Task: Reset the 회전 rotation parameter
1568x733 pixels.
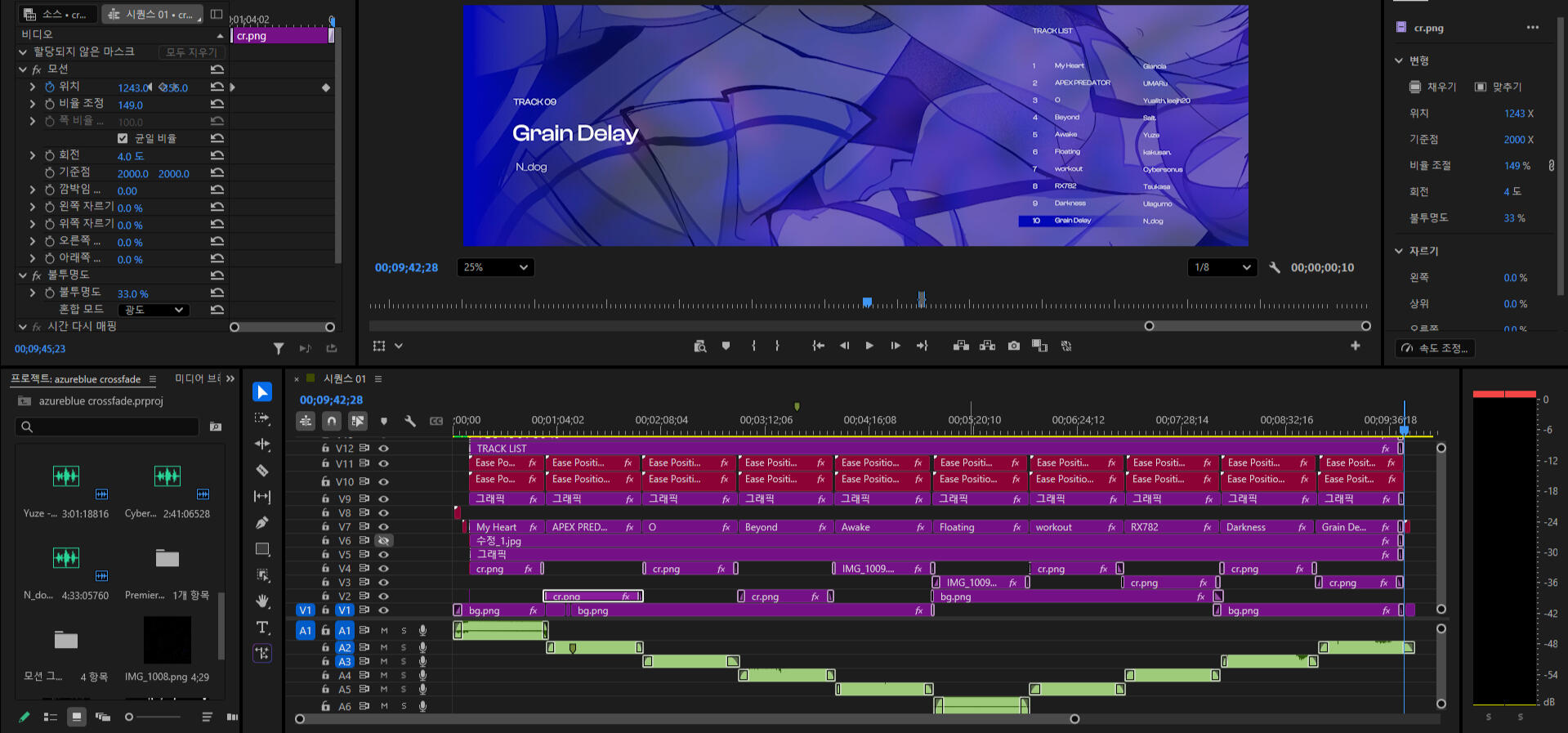Action: click(x=217, y=155)
